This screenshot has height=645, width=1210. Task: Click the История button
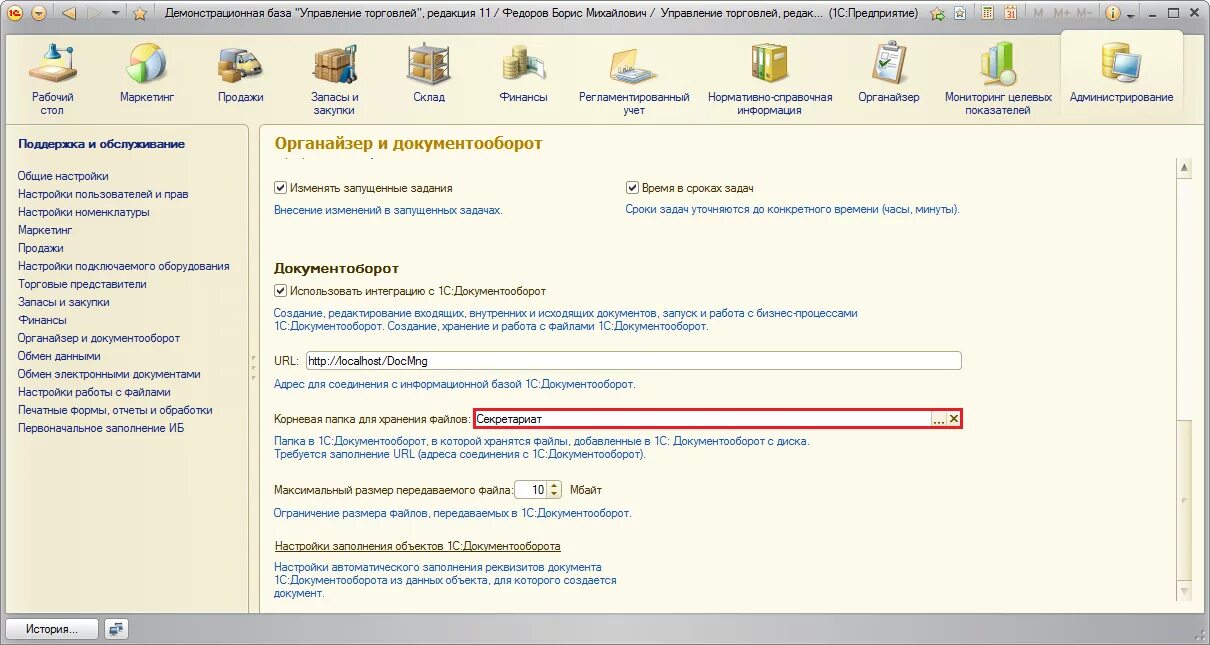tap(53, 629)
